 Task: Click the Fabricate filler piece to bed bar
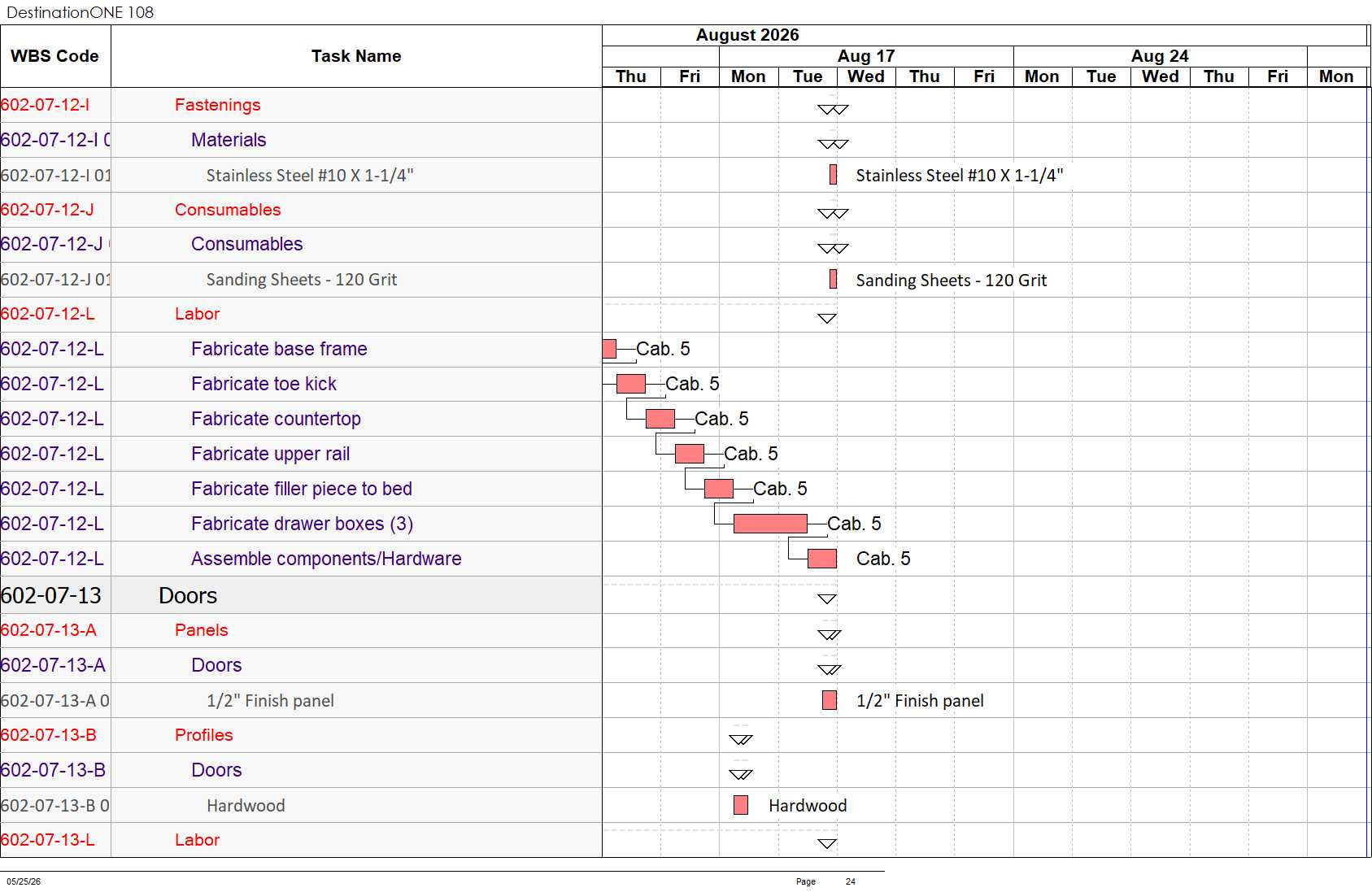719,489
